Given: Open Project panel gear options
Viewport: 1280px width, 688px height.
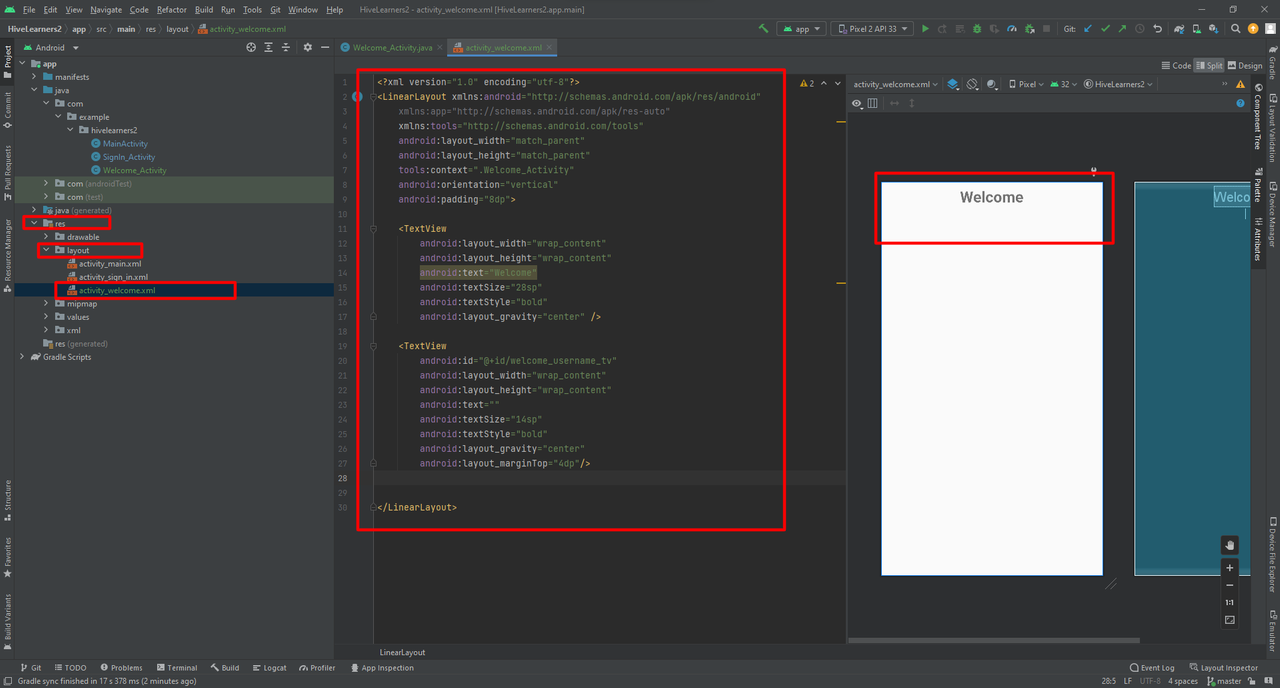Looking at the screenshot, I should (x=308, y=47).
